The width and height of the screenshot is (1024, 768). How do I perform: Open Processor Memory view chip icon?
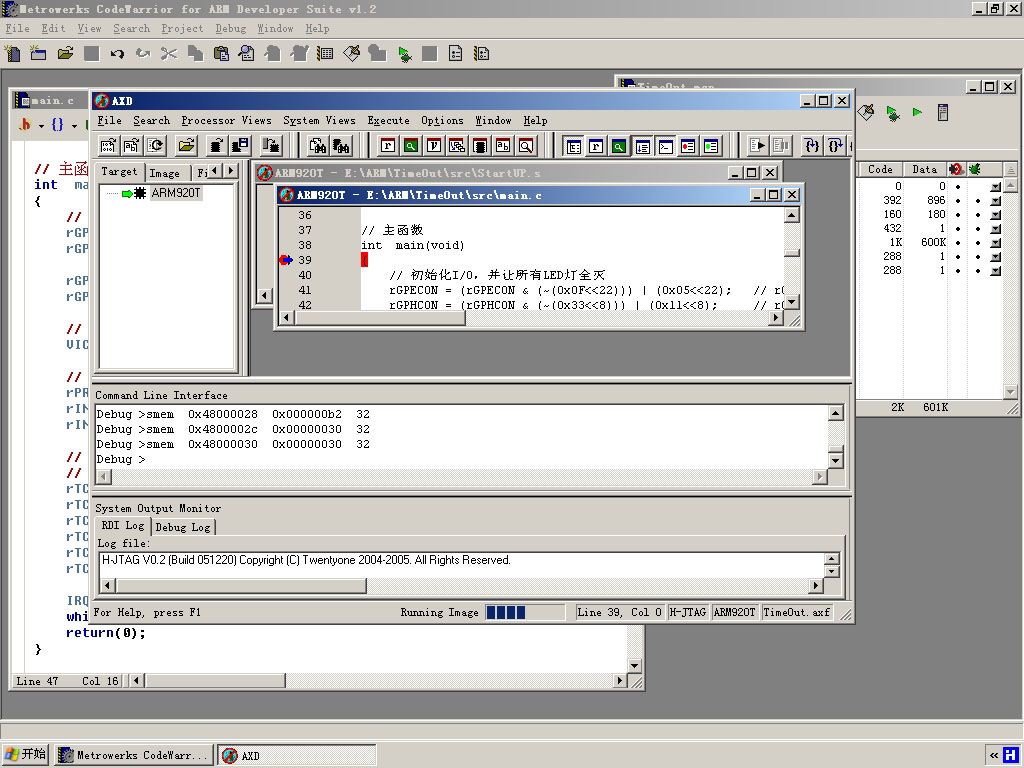pyautogui.click(x=480, y=146)
